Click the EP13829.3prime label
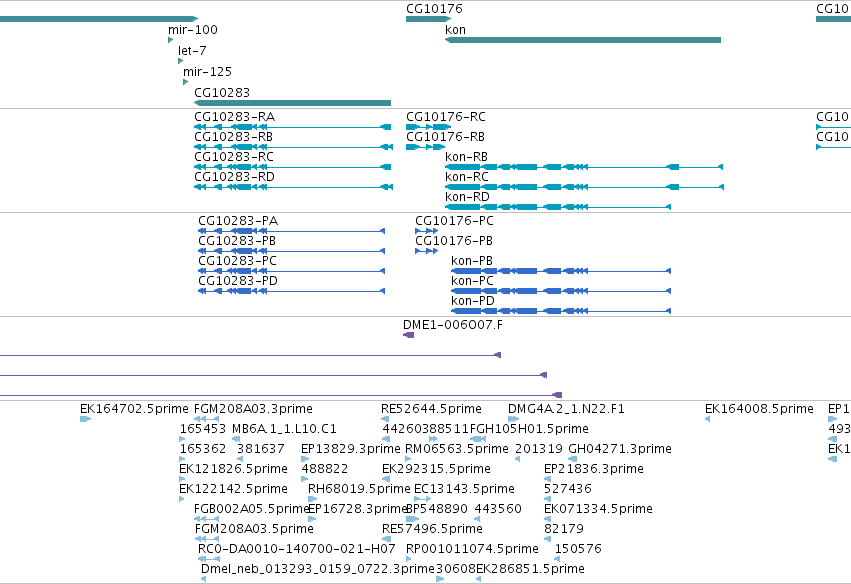Image resolution: width=851 pixels, height=584 pixels. click(x=351, y=449)
